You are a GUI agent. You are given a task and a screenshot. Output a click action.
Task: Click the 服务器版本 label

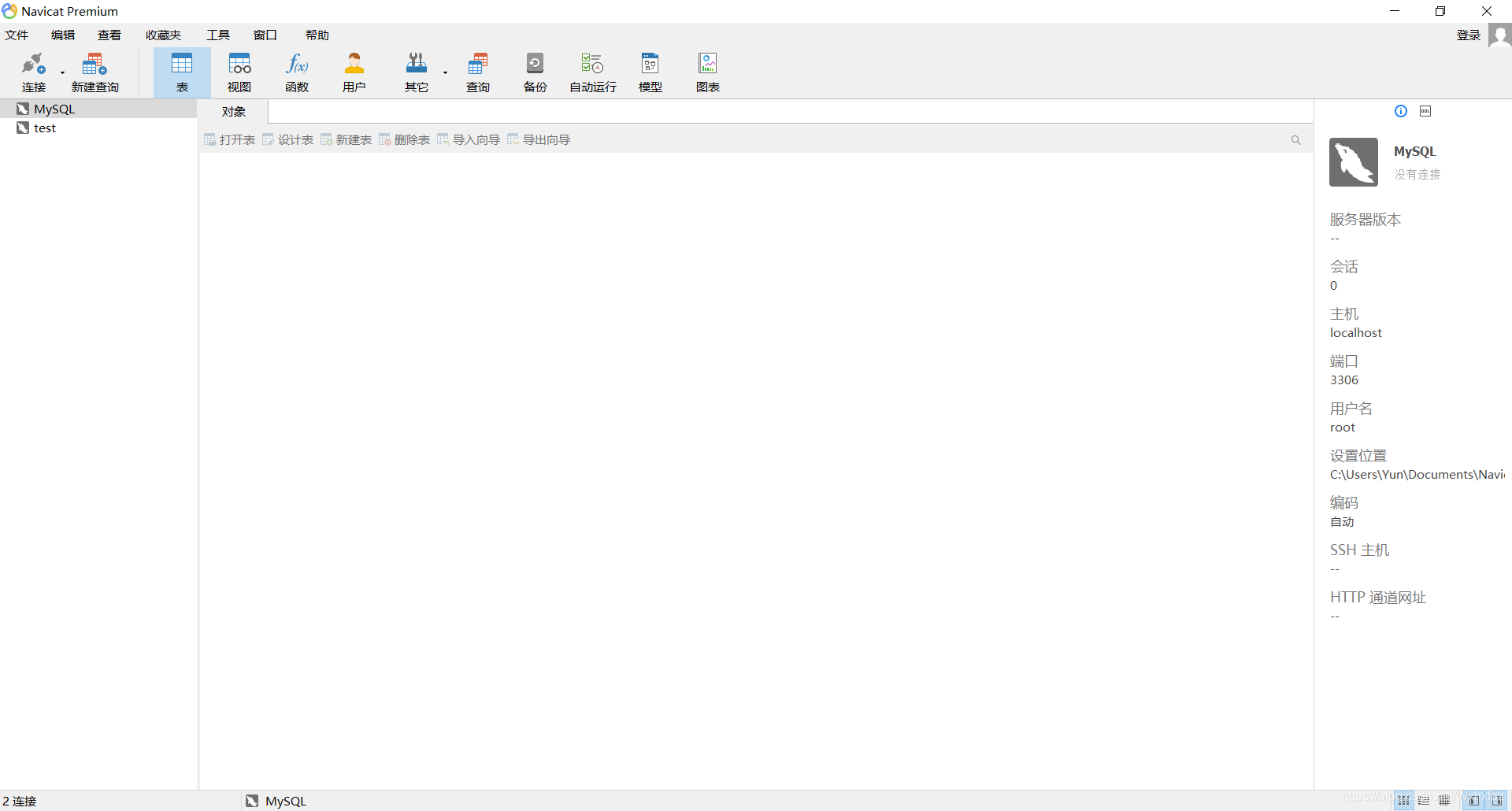point(1366,219)
